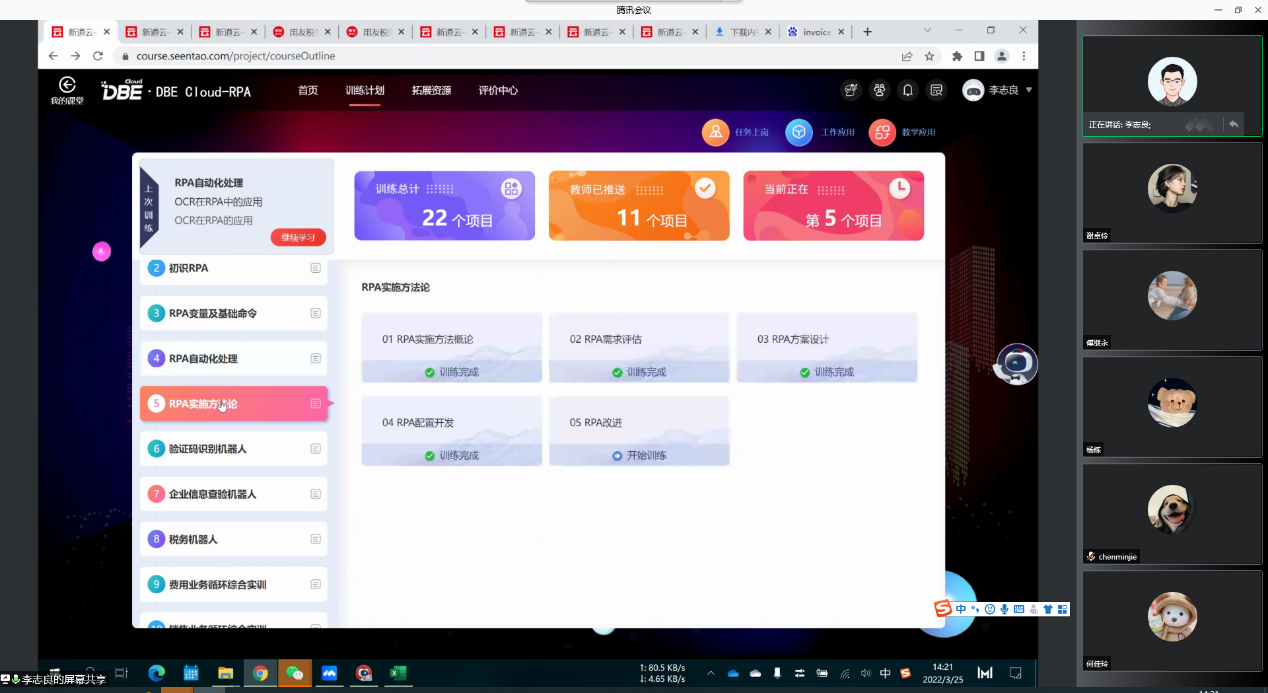
Task: Open WeChat from the Windows taskbar
Action: [x=295, y=673]
